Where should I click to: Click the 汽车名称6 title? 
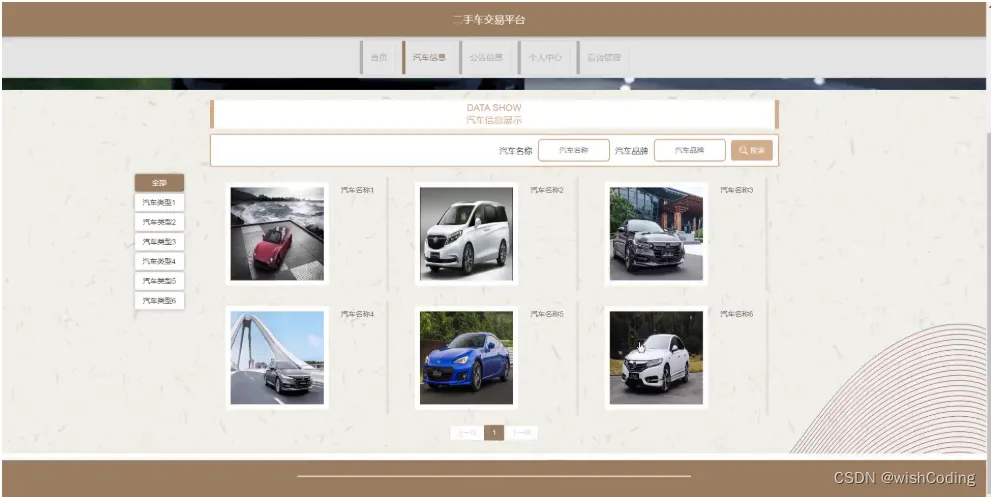[x=737, y=314]
